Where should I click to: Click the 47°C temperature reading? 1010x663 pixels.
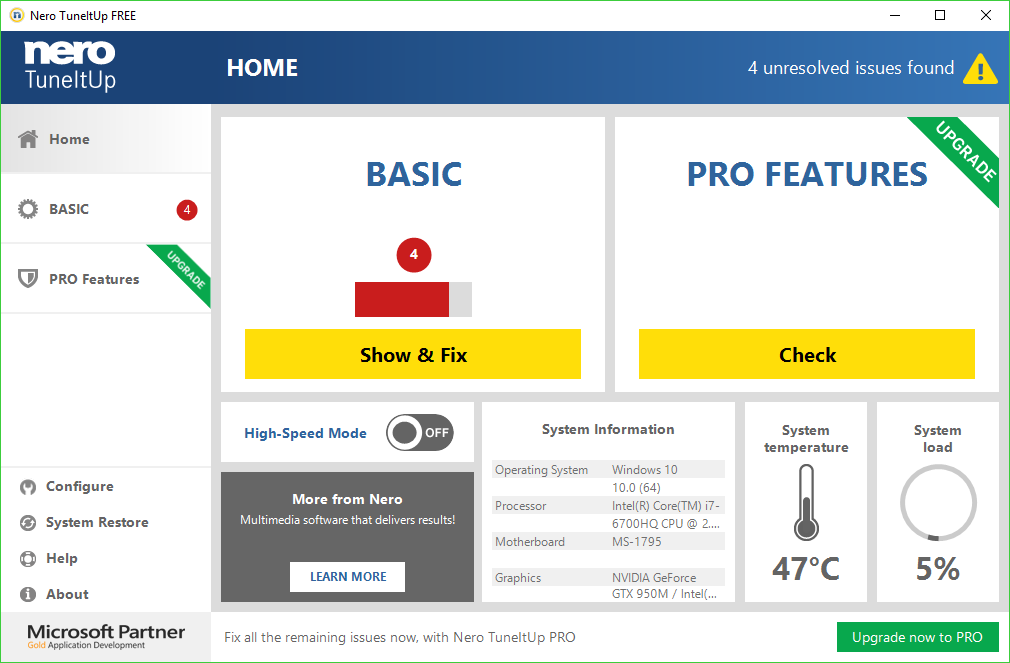[x=806, y=569]
